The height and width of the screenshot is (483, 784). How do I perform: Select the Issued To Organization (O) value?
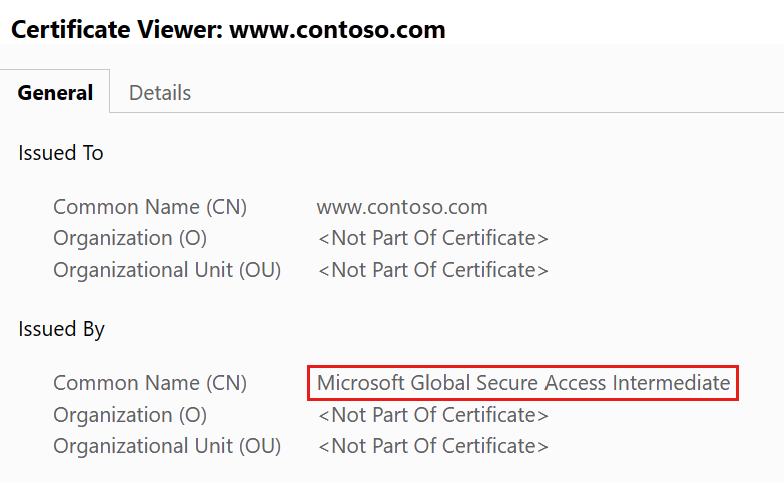click(433, 239)
